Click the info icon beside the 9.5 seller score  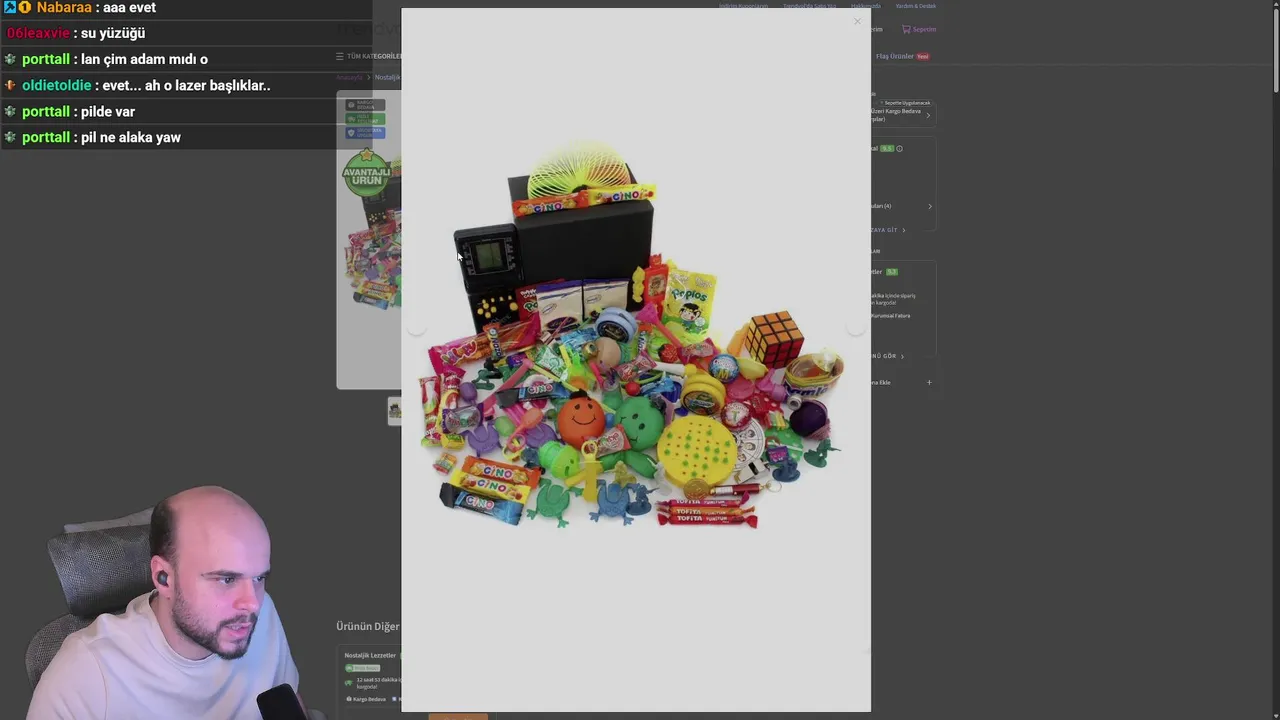tap(899, 149)
